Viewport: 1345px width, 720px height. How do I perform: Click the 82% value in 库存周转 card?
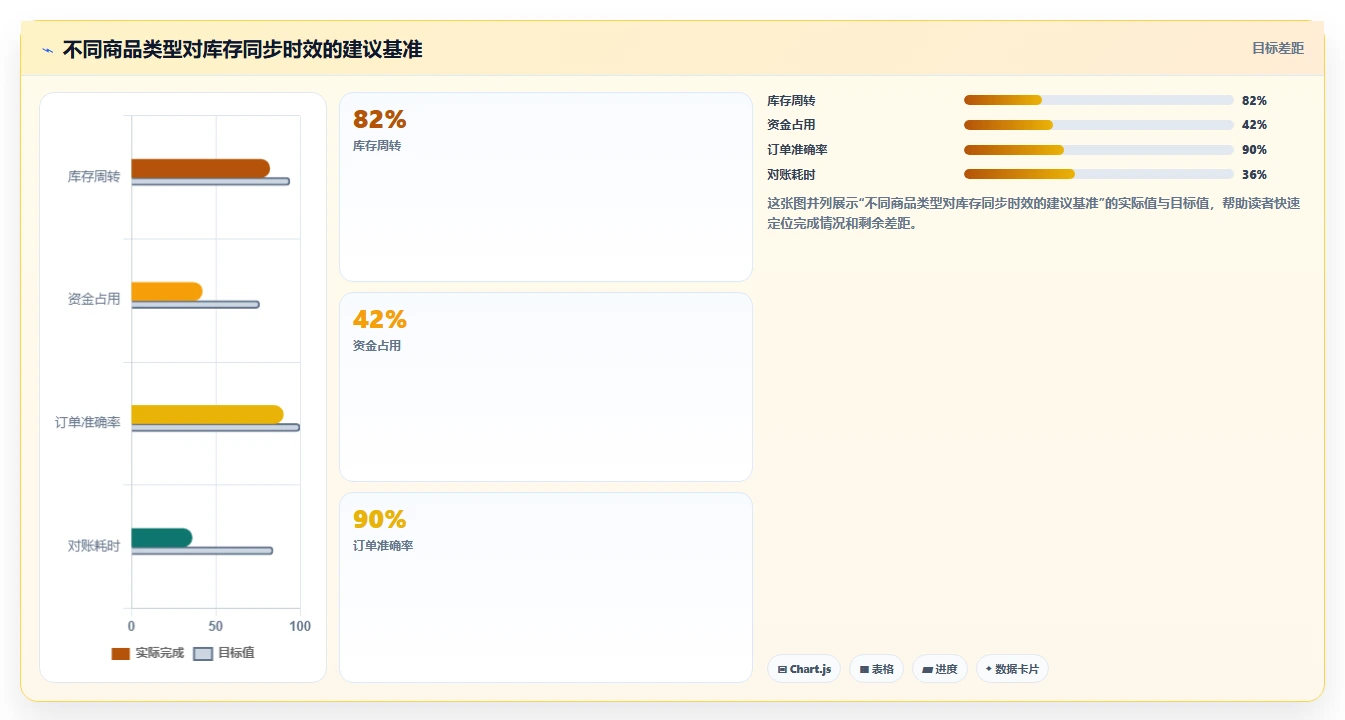point(380,120)
